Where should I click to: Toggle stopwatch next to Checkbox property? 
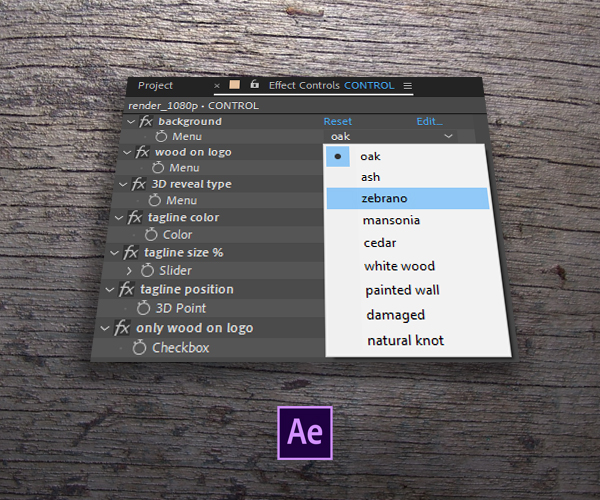click(139, 347)
